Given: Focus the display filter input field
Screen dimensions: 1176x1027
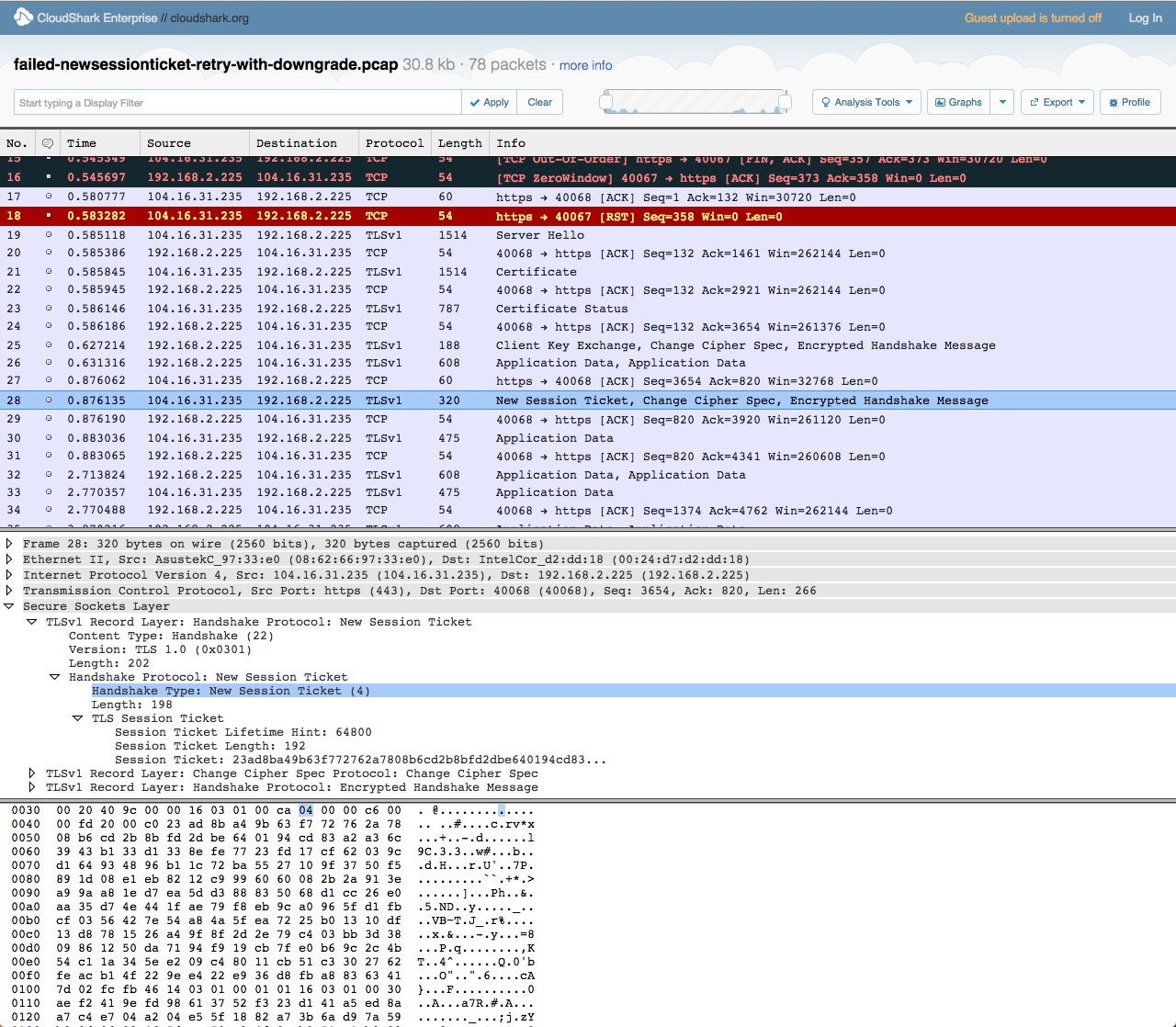Looking at the screenshot, I should [x=237, y=102].
